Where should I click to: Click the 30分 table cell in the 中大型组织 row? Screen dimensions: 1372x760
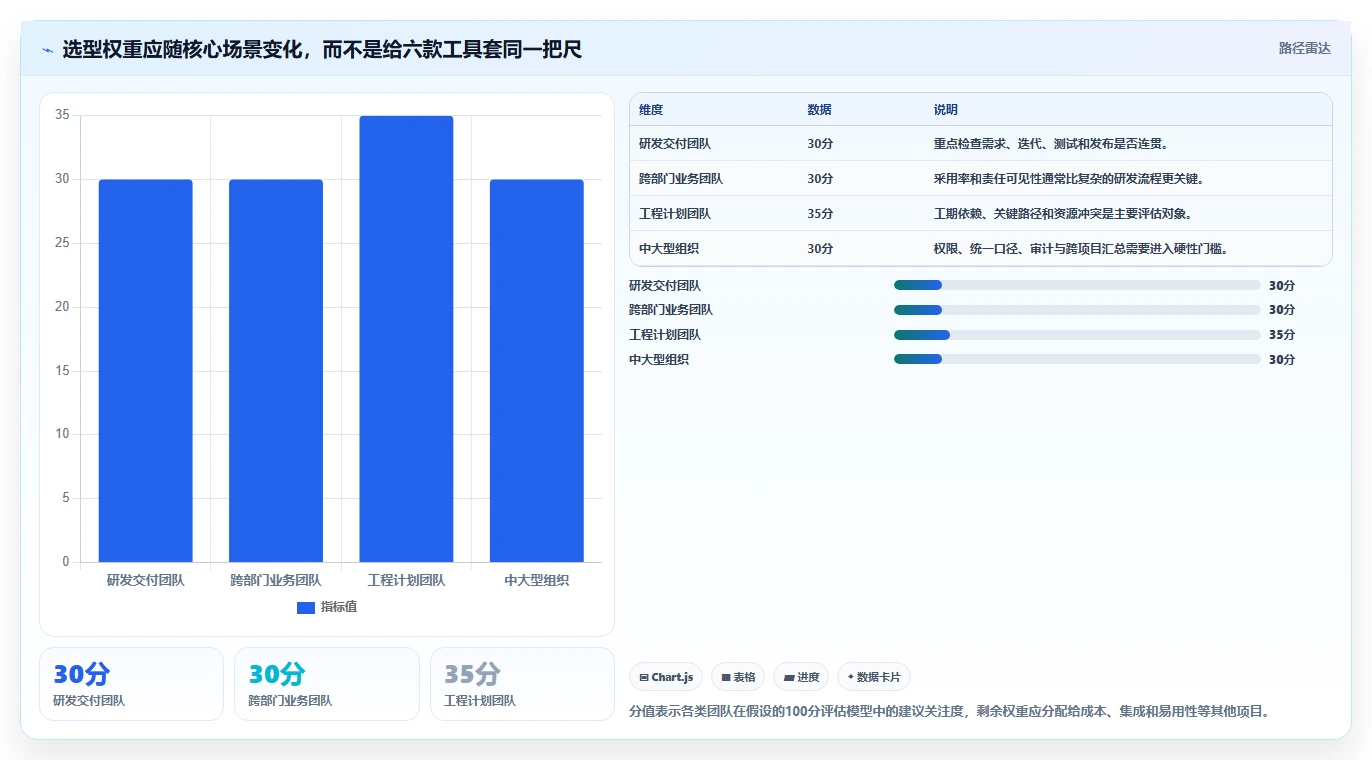820,249
